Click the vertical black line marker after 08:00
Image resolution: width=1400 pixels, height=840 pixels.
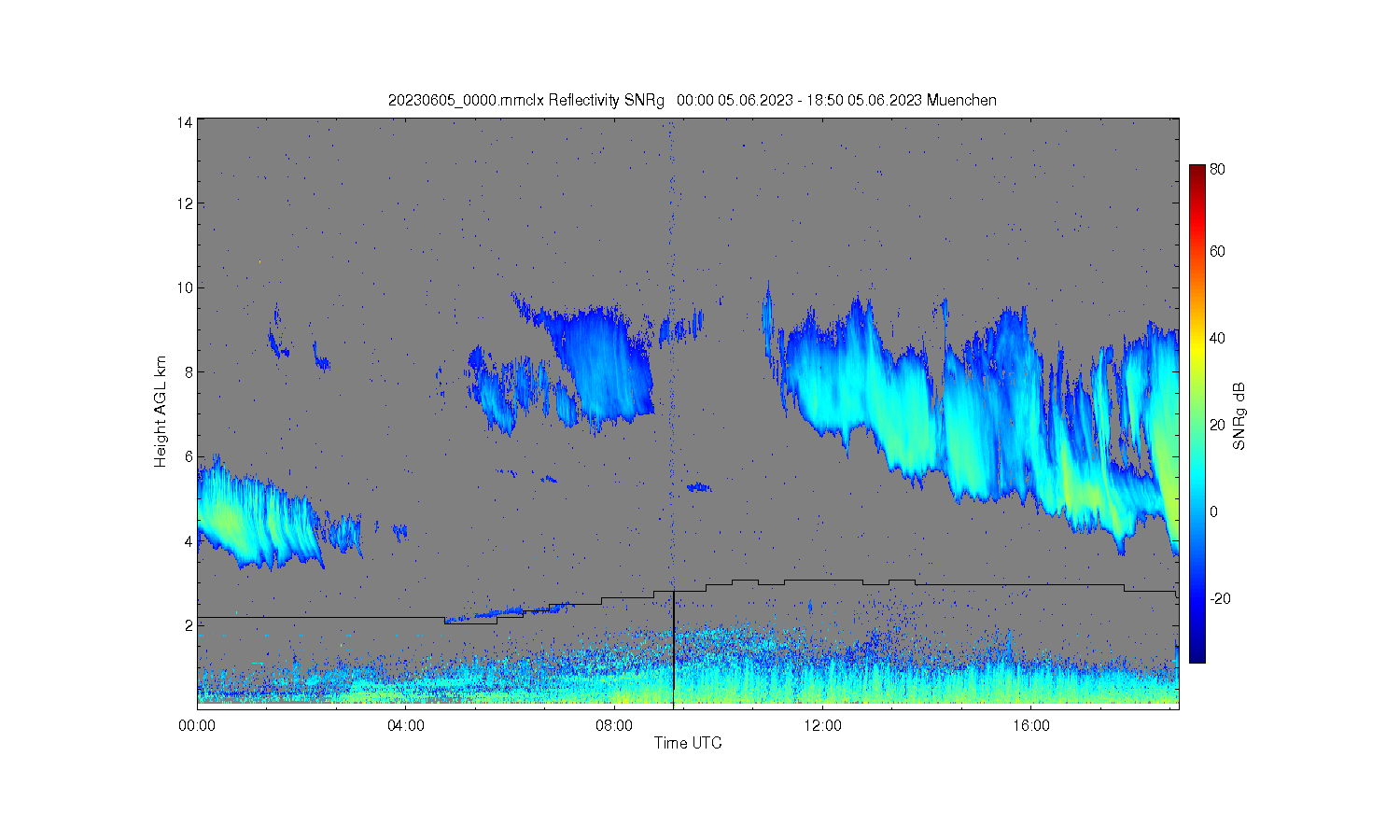(x=673, y=649)
